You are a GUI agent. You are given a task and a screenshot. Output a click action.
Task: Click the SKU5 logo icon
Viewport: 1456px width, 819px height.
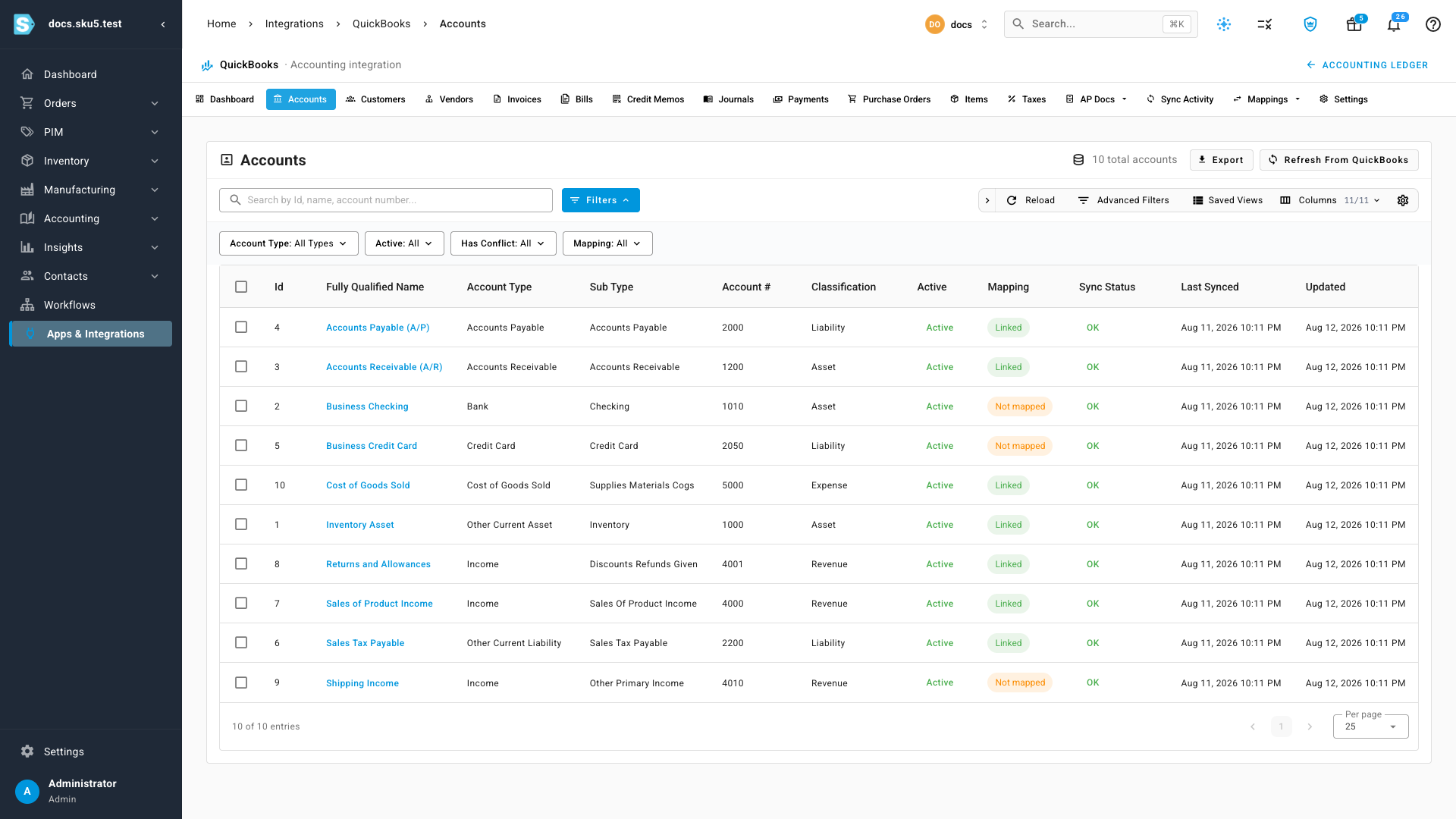click(24, 24)
